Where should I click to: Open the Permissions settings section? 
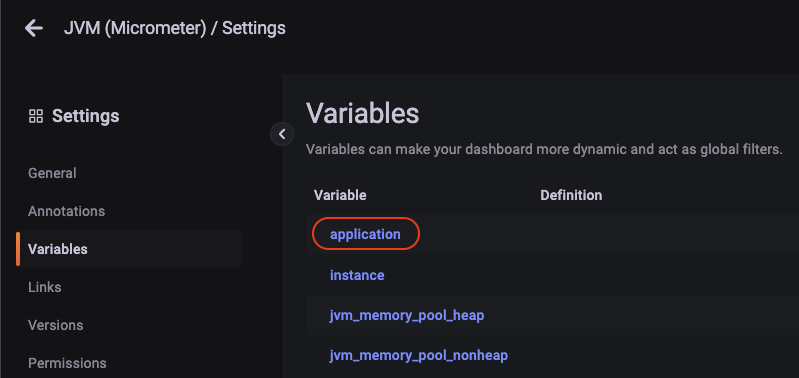click(x=67, y=363)
